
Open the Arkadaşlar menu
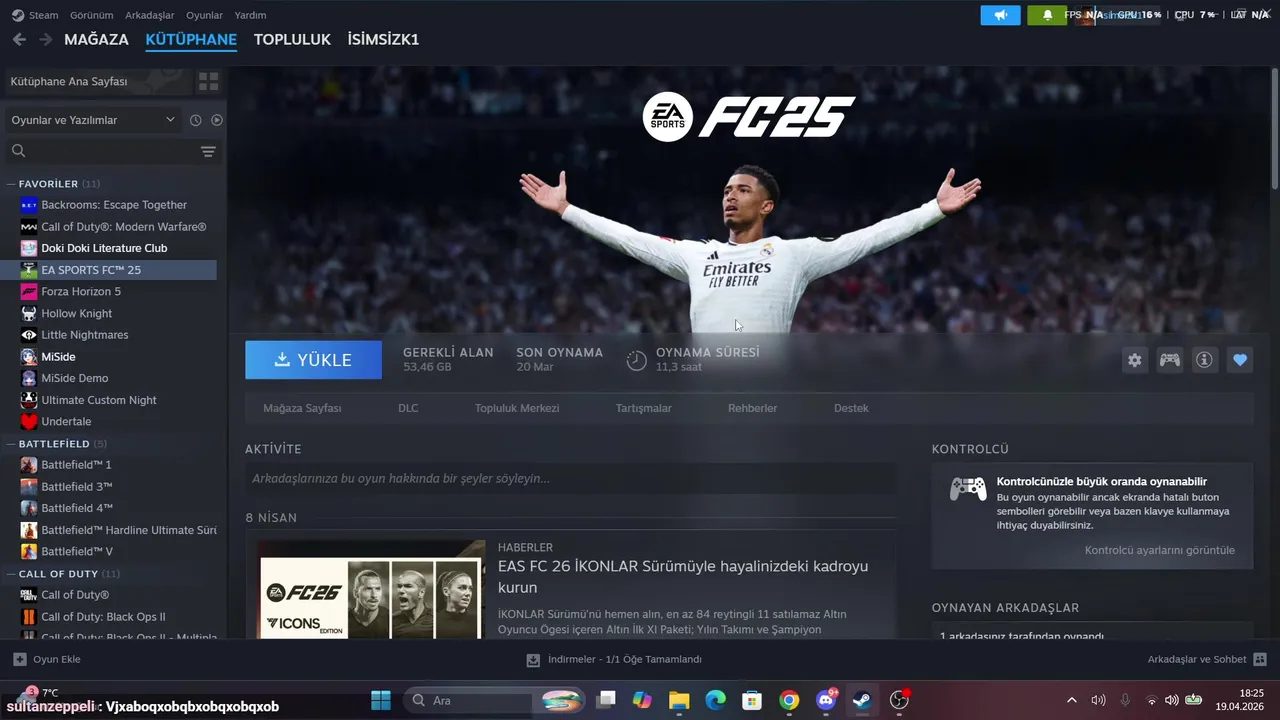(150, 15)
